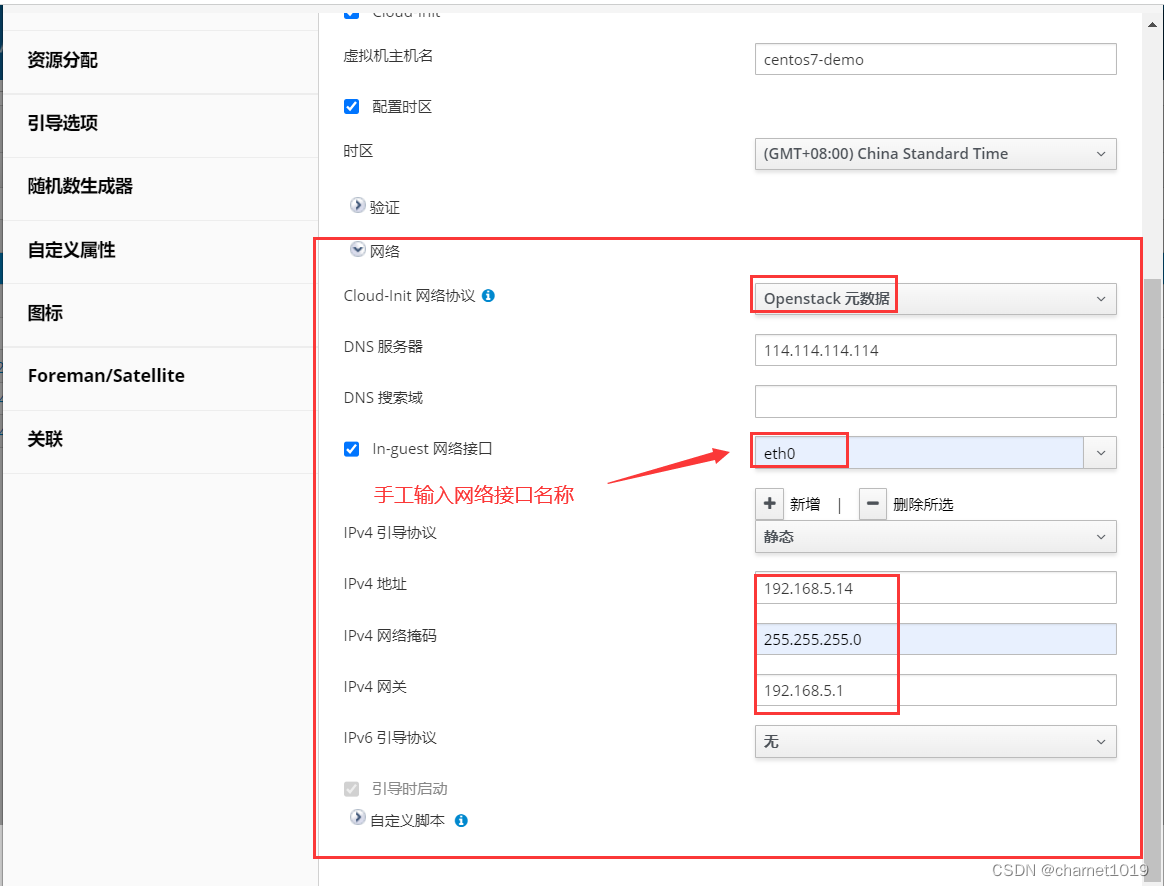1164x886 pixels.
Task: Open the Cloud-Init 网络协议 dropdown
Action: (x=935, y=298)
